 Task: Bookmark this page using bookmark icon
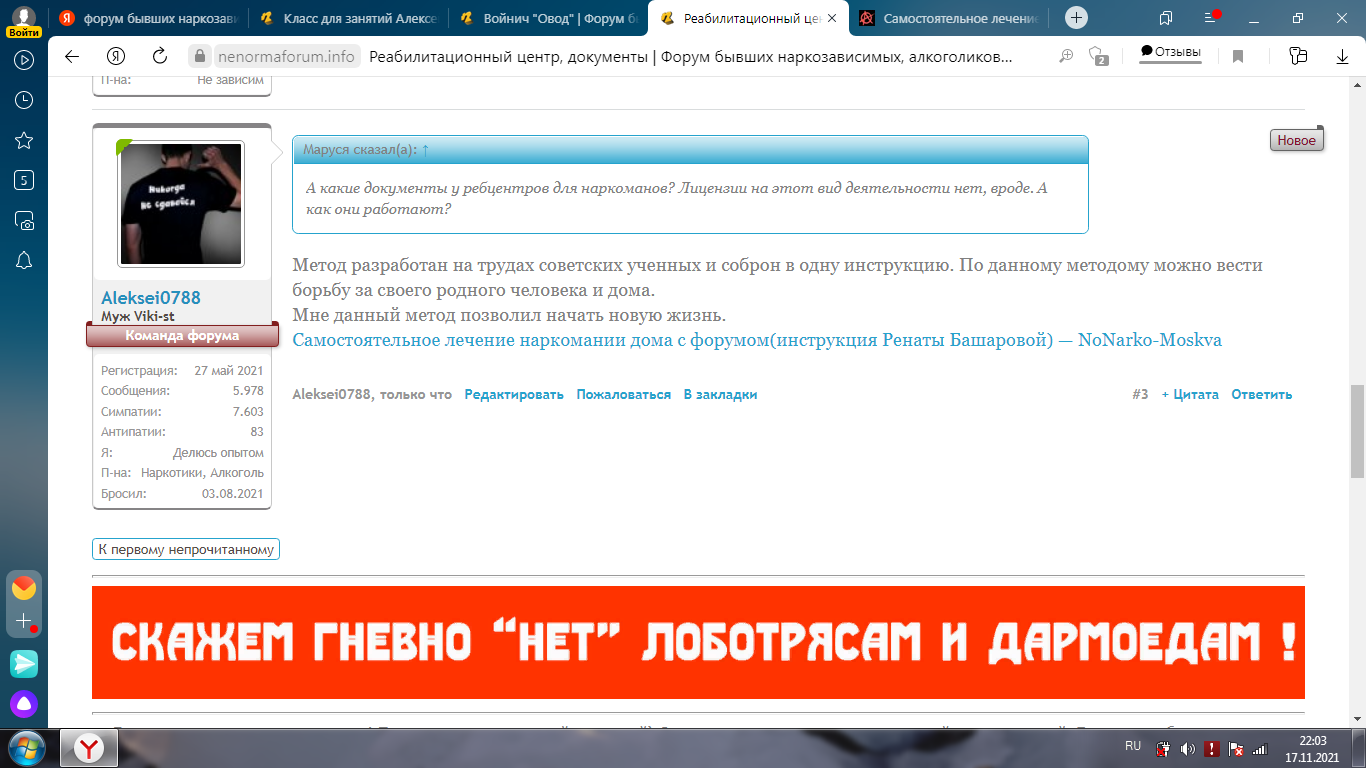click(1238, 57)
